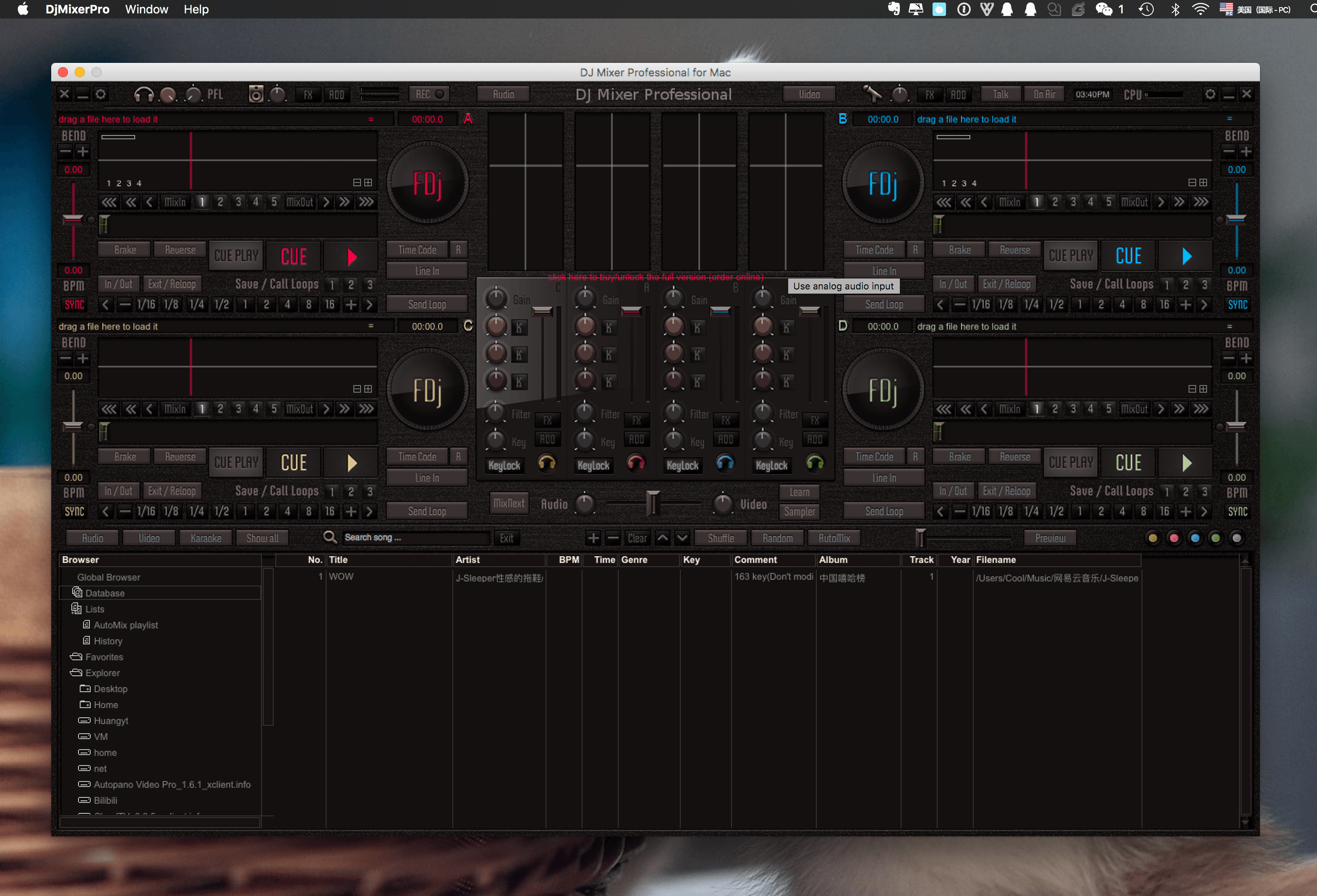The width and height of the screenshot is (1317, 896).
Task: Toggle the Talk button
Action: point(1001,94)
